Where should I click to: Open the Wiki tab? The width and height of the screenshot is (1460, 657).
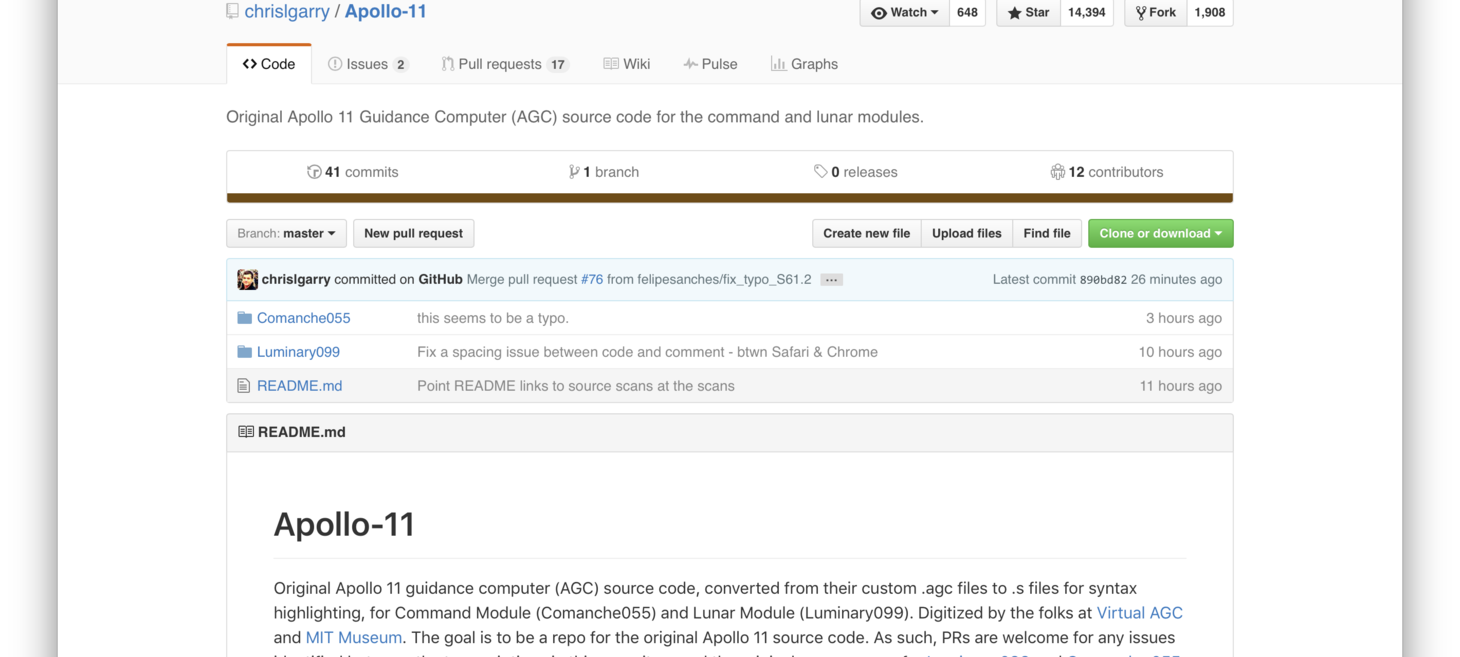tap(627, 64)
